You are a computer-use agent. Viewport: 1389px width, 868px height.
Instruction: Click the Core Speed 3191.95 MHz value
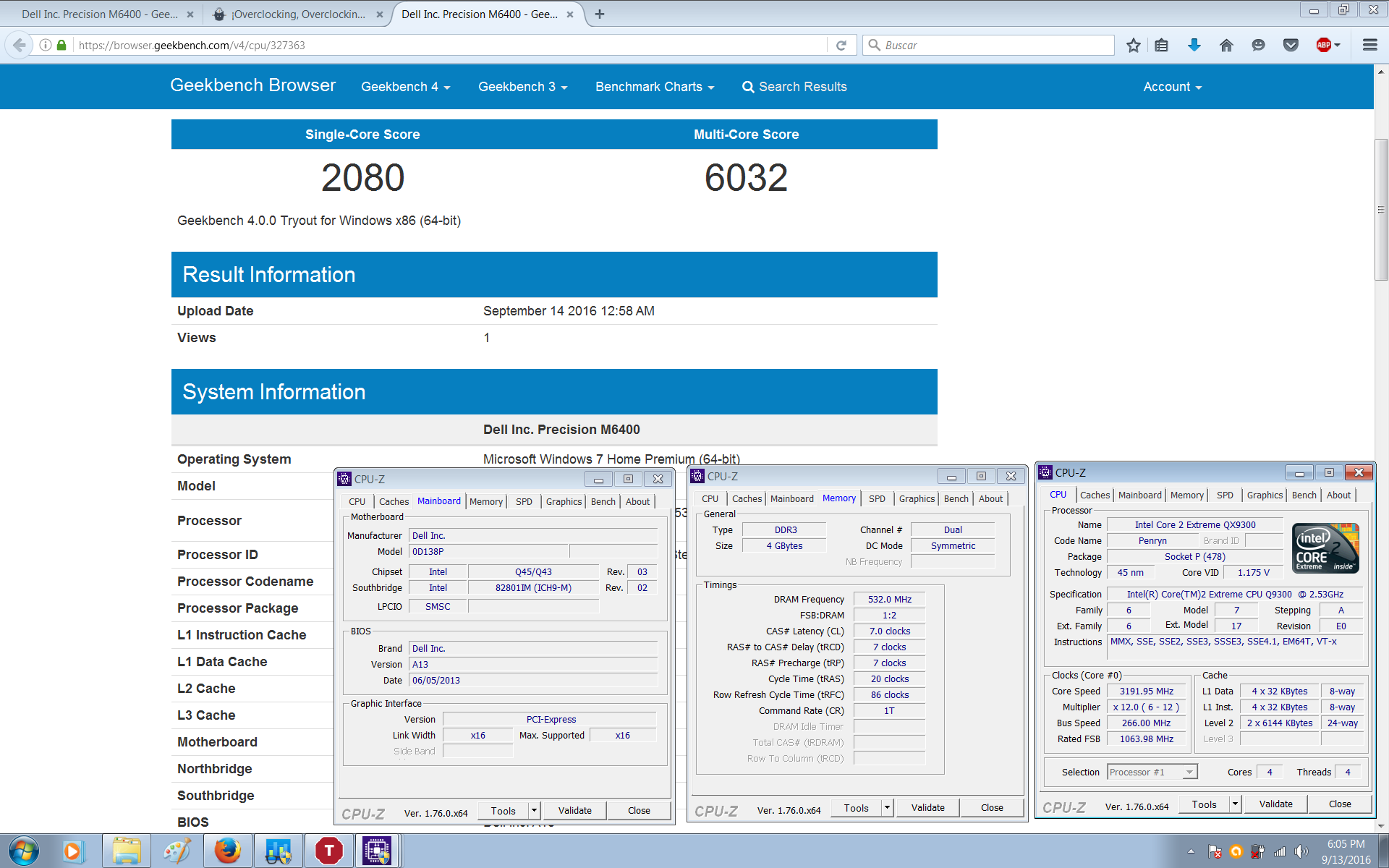pos(1147,691)
